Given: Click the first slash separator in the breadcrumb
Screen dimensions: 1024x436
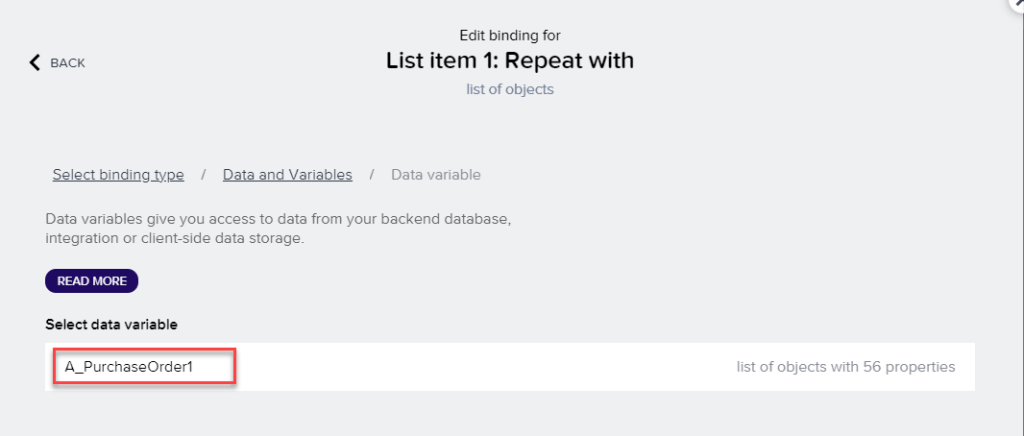Looking at the screenshot, I should pos(203,175).
